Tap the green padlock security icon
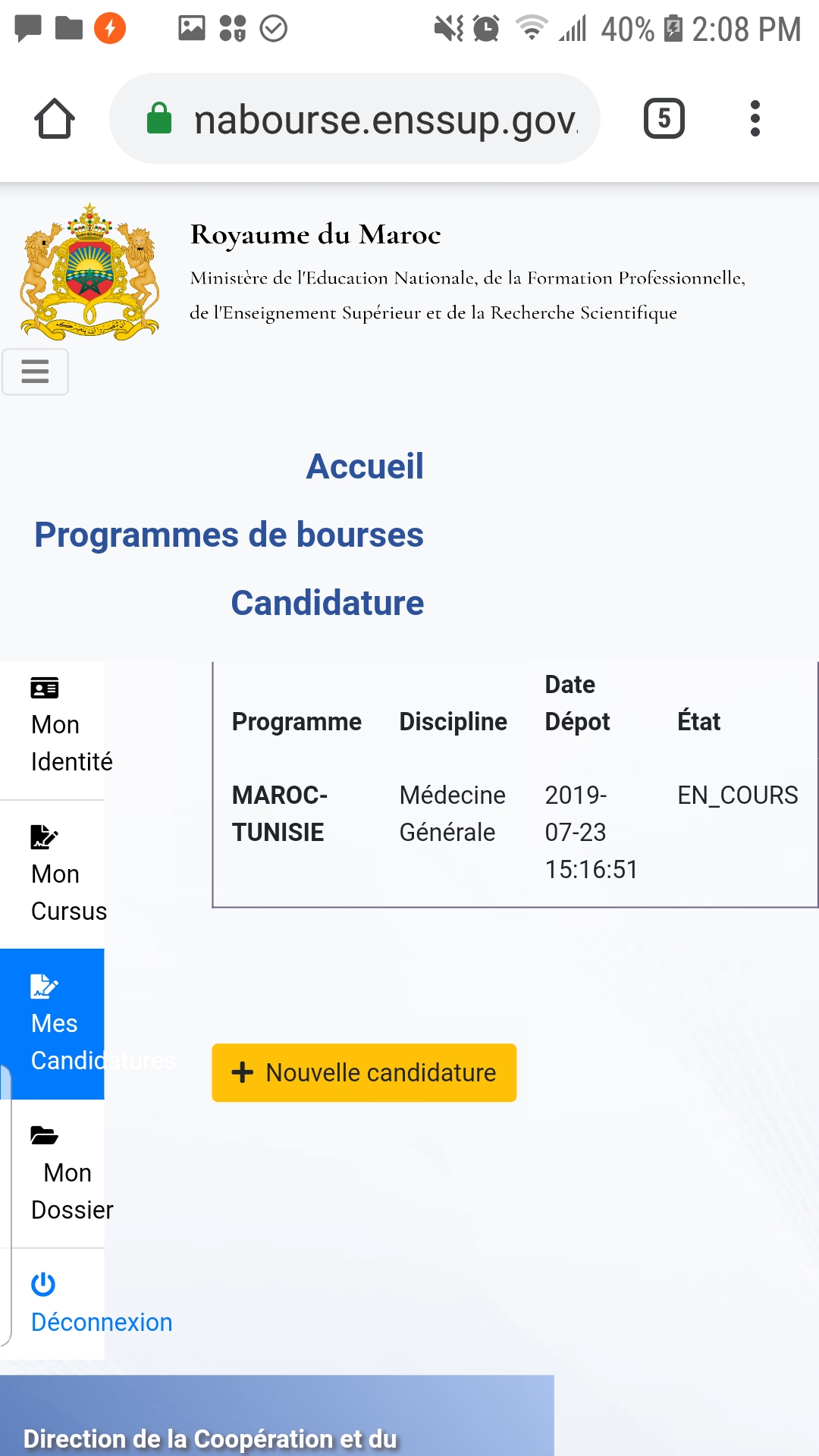Screen dimensions: 819x1456 click(x=159, y=119)
